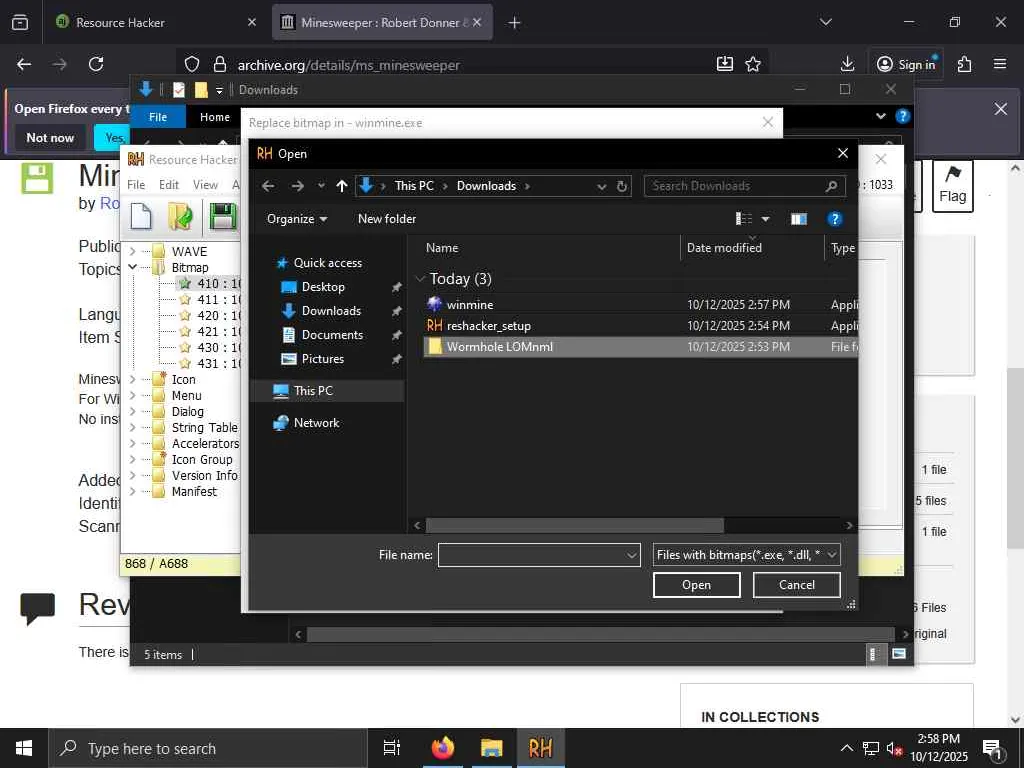The image size is (1024, 768).
Task: Click Firefox reload page button
Action: point(96,64)
